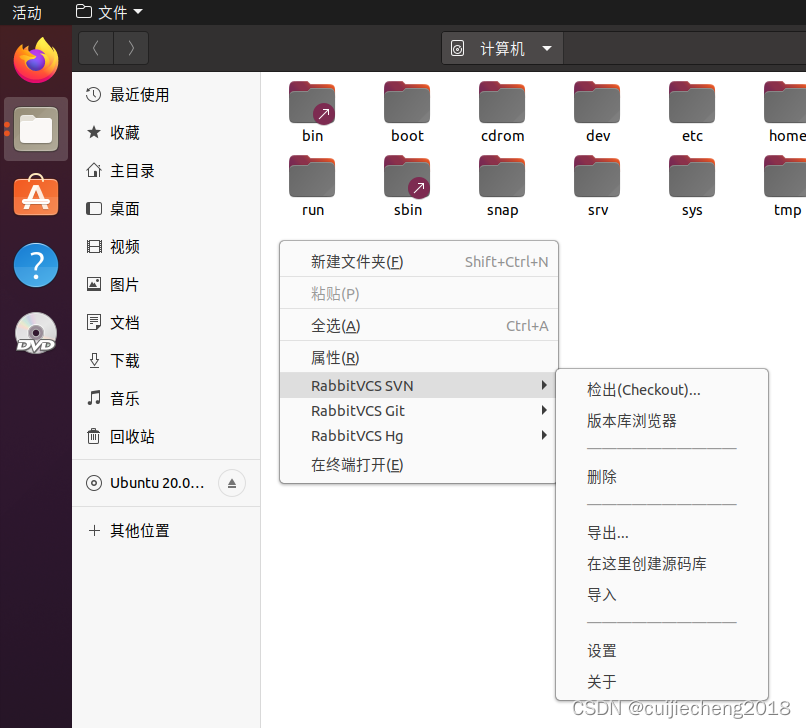
Task: Select the cdrom folder icon
Action: click(502, 103)
